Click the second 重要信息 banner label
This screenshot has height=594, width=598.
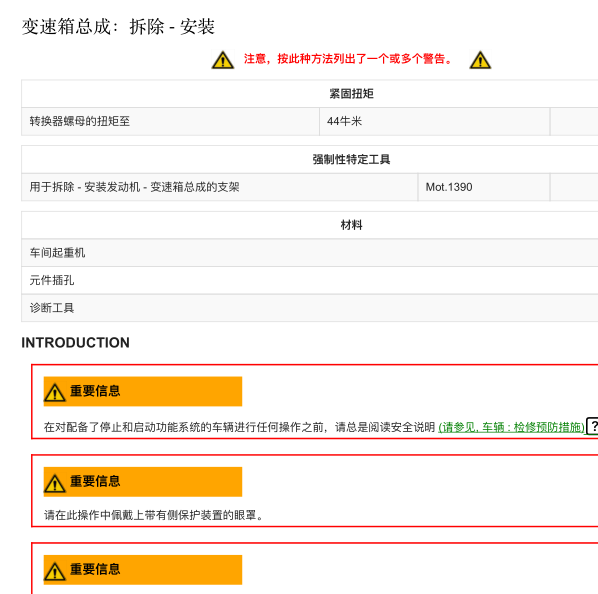click(x=95, y=481)
